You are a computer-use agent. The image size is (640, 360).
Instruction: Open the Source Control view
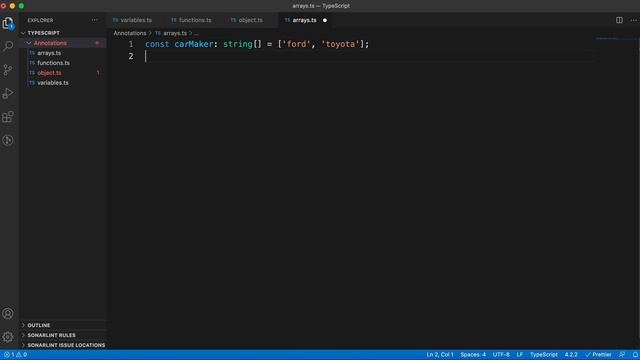tap(8, 70)
